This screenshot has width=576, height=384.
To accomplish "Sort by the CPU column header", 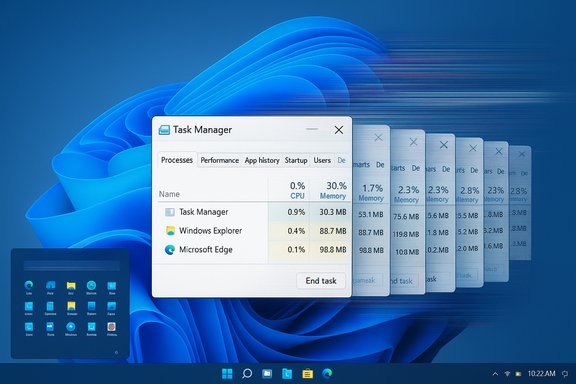I will click(x=297, y=190).
